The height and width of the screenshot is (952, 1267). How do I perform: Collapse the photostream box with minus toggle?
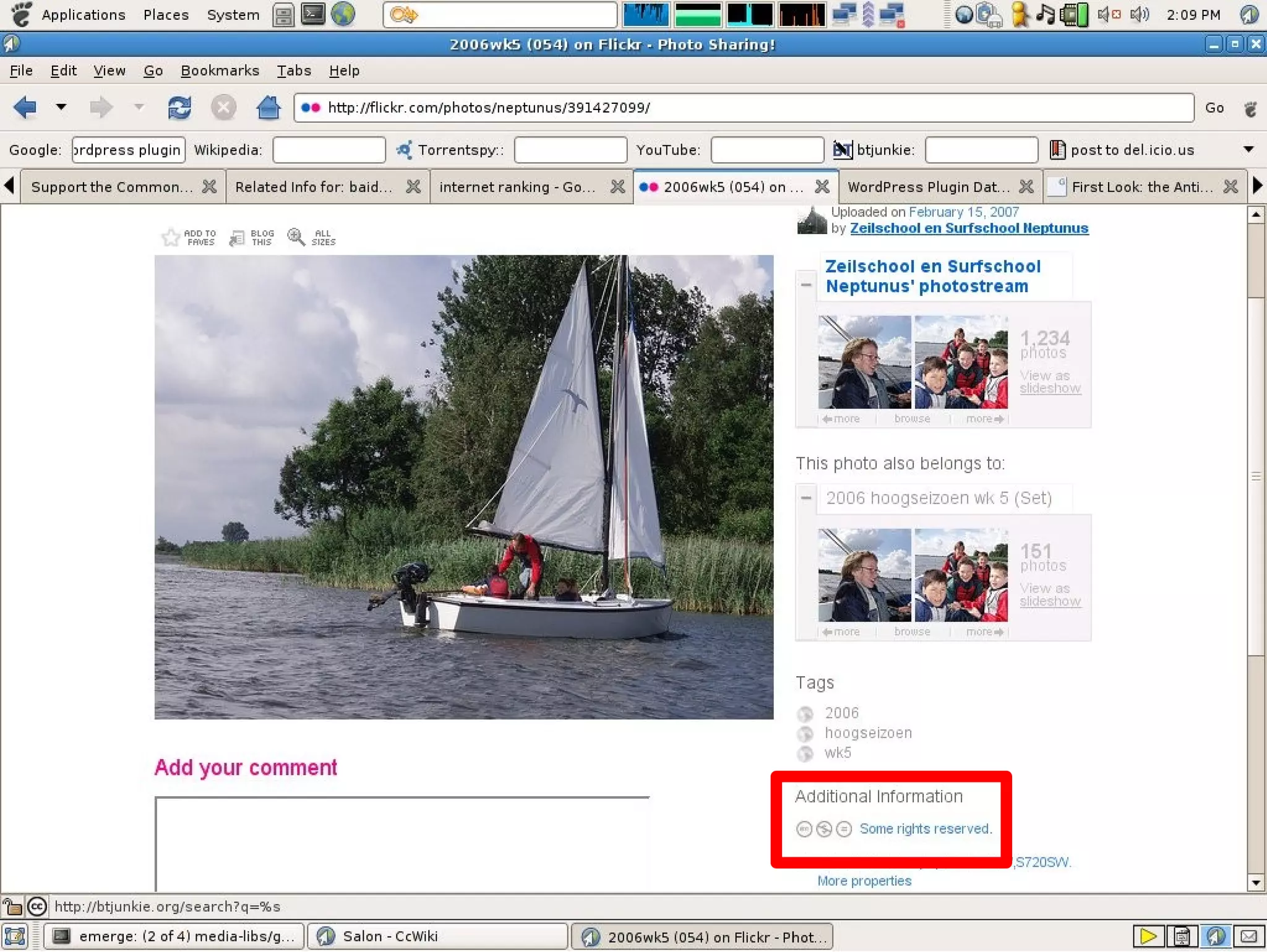coord(806,285)
